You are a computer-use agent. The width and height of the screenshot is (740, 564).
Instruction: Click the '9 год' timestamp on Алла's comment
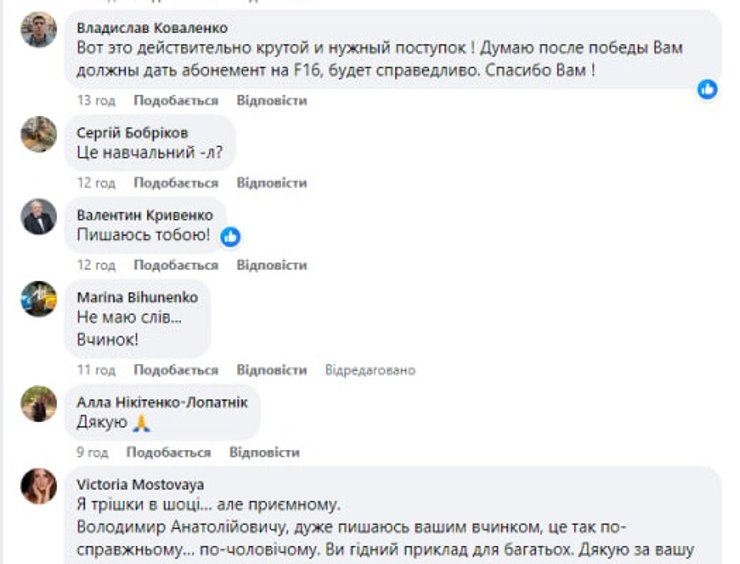(x=93, y=452)
